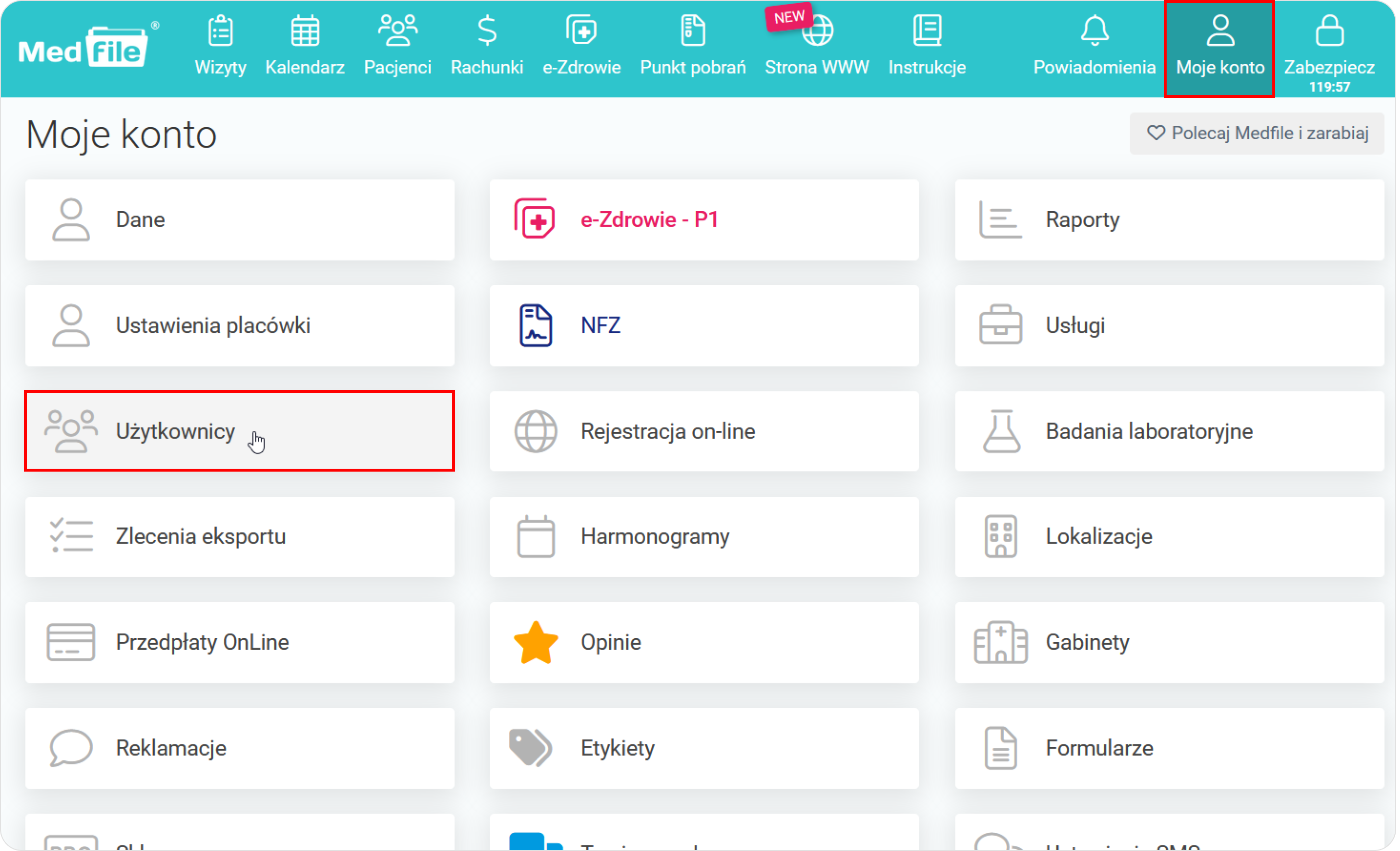Open Ustawienia placówki tile label

[x=213, y=326]
